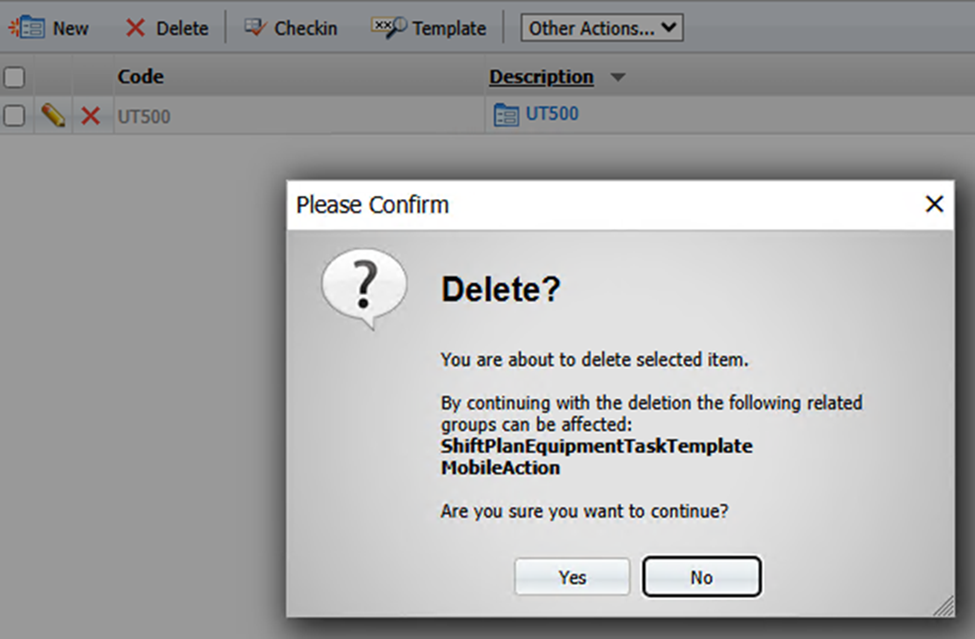
Task: Open the Other Actions dropdown
Action: pyautogui.click(x=602, y=28)
